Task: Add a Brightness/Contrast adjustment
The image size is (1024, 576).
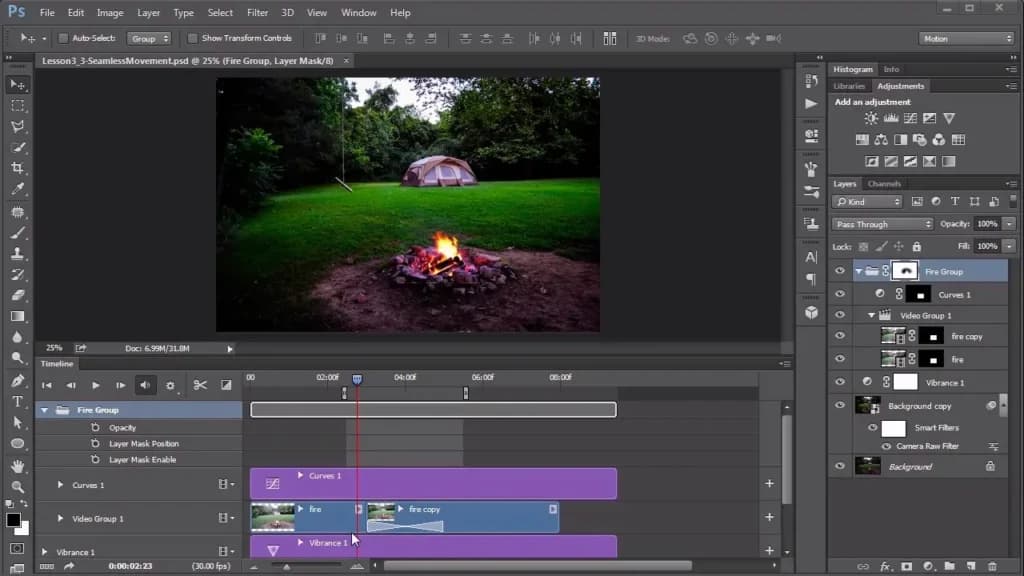Action: (x=871, y=118)
